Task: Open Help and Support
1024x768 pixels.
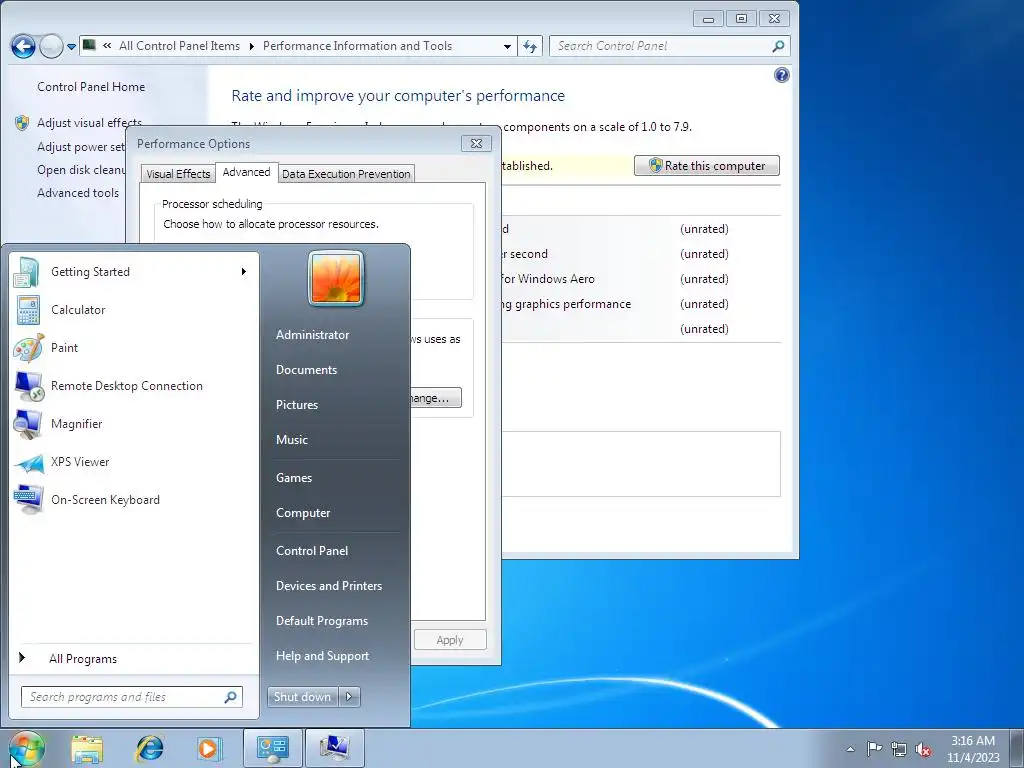Action: [334, 656]
